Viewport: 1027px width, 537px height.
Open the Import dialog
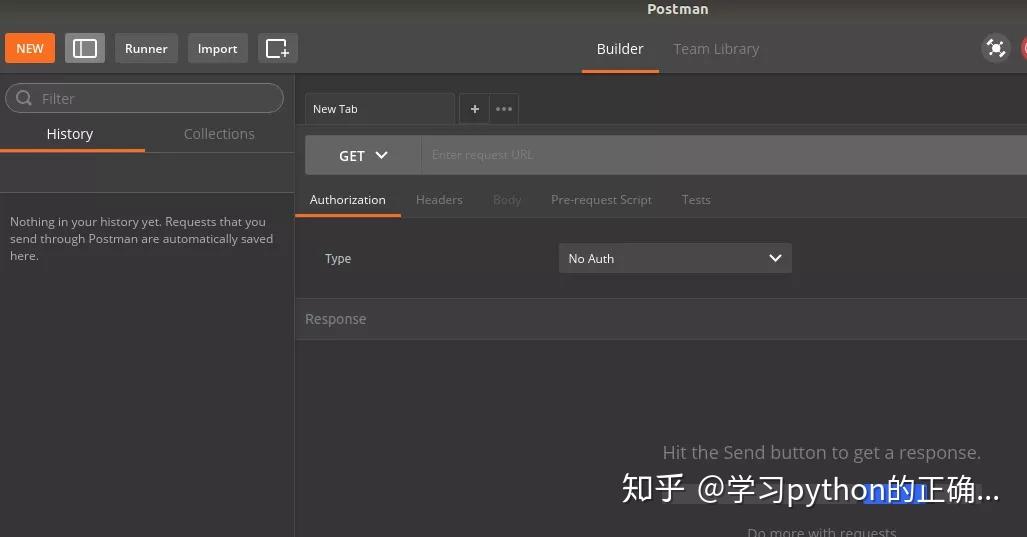tap(217, 48)
